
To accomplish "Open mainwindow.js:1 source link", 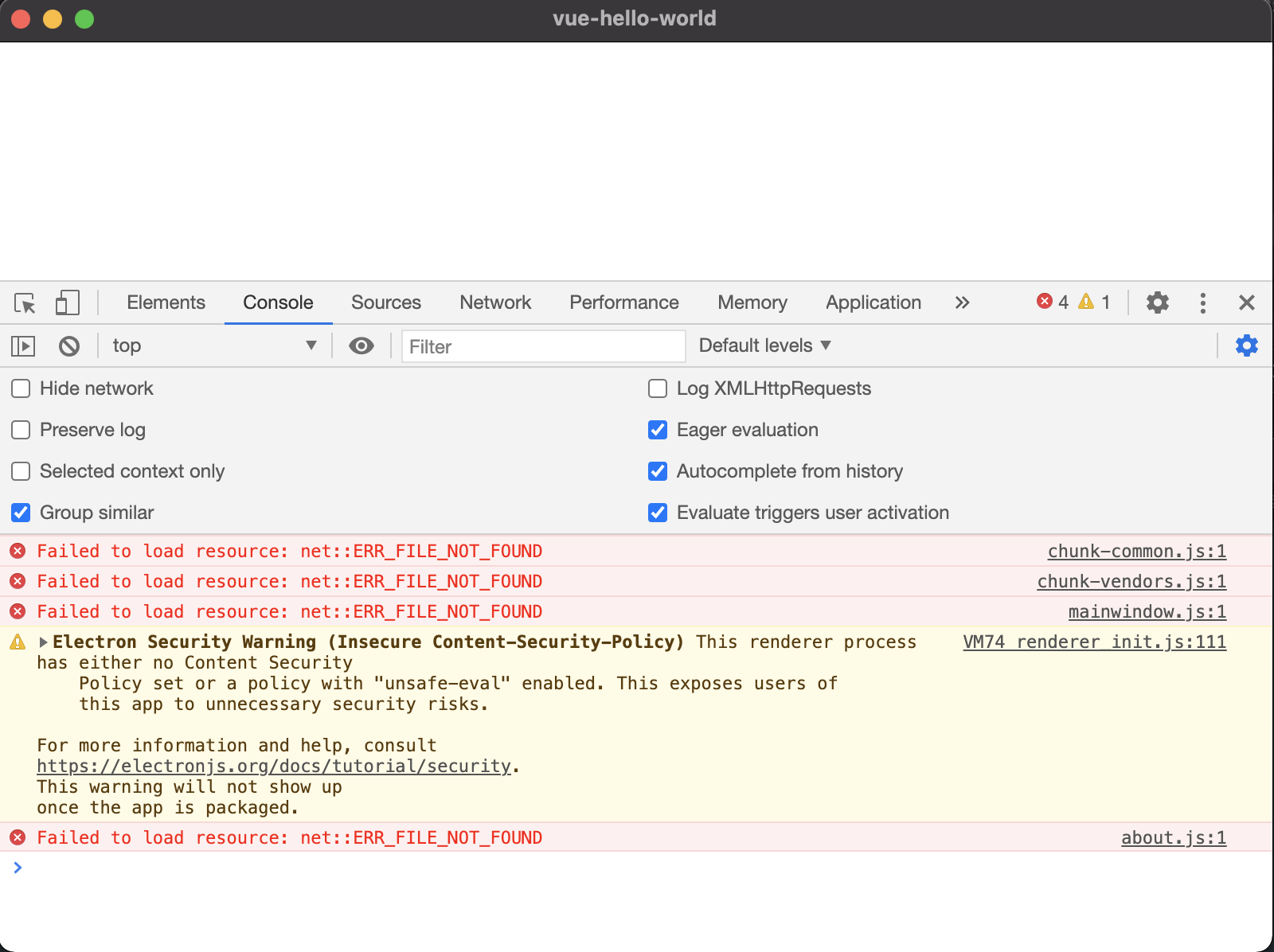I will coord(1147,611).
